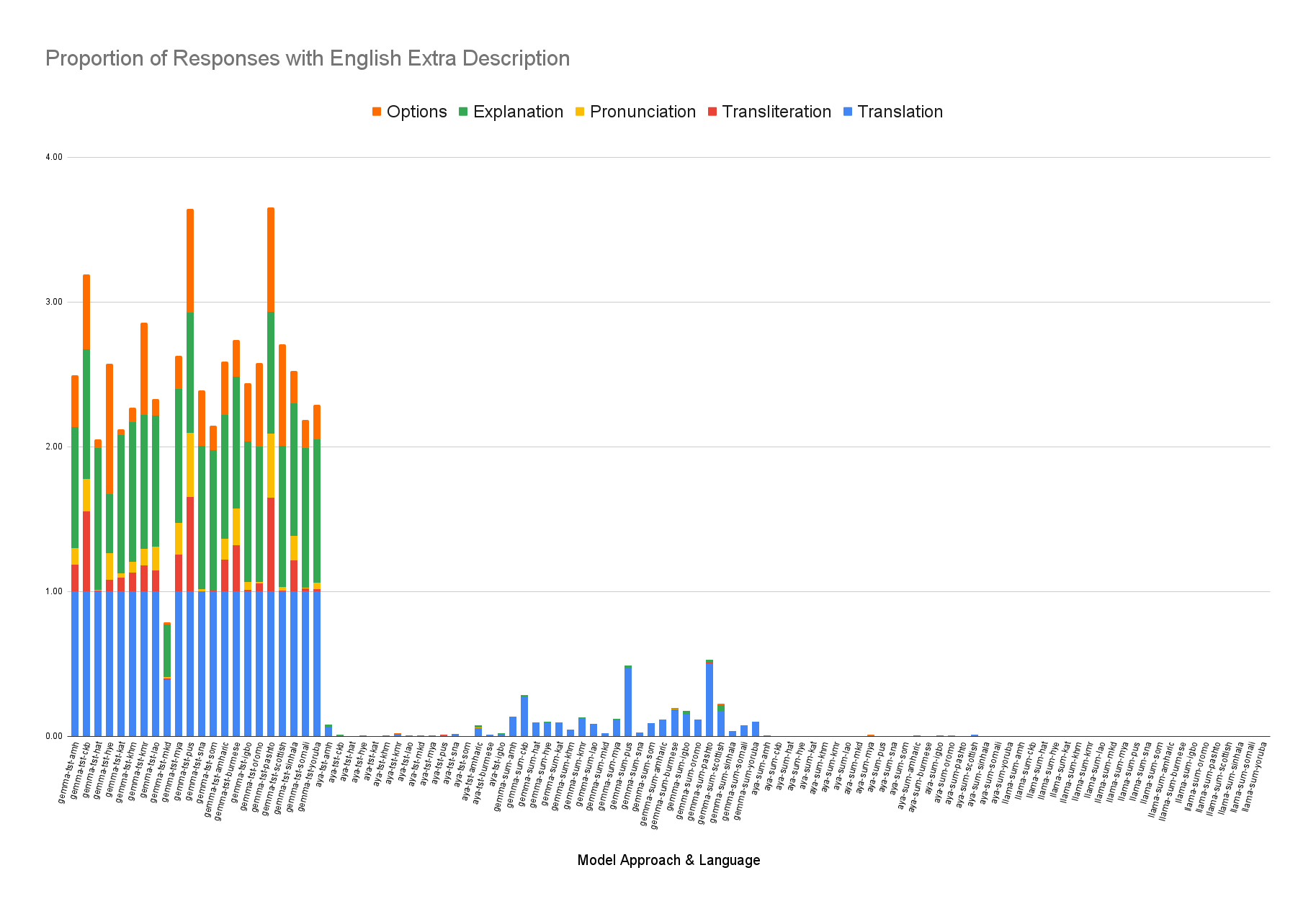Click the red Transliteration legend square
Viewport: 1316px width, 914px height.
tap(712, 112)
